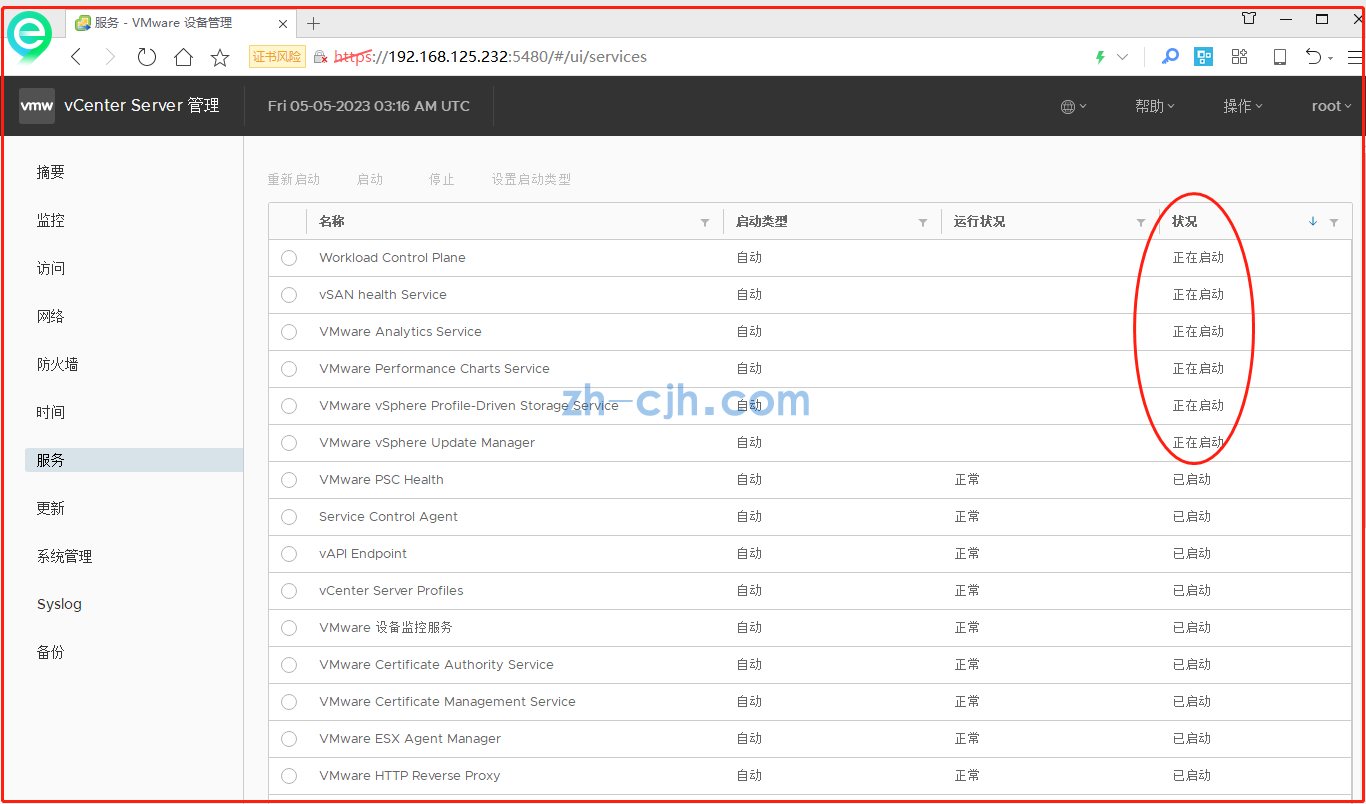Open the 帮助 dropdown menu

point(1155,106)
